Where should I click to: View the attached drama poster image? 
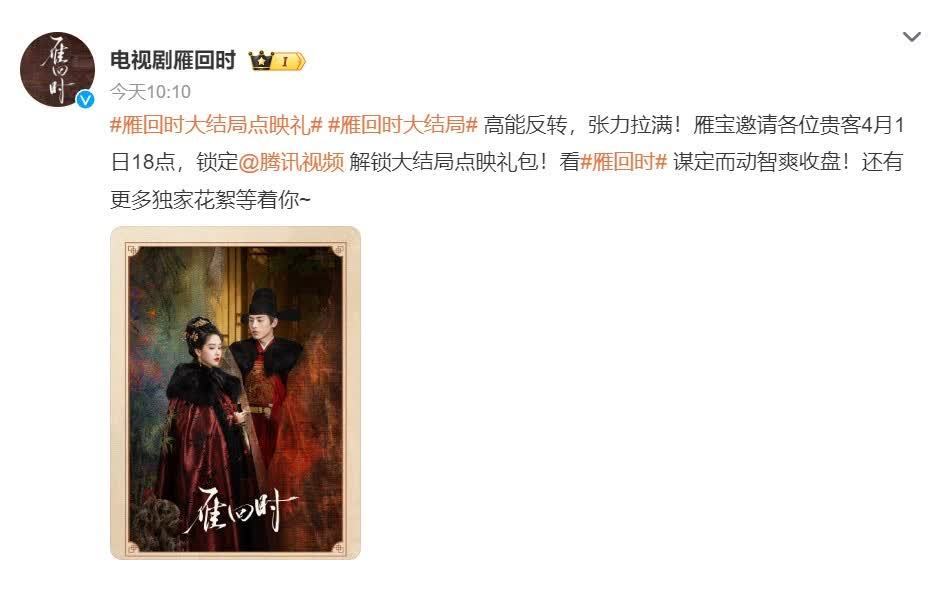click(235, 392)
